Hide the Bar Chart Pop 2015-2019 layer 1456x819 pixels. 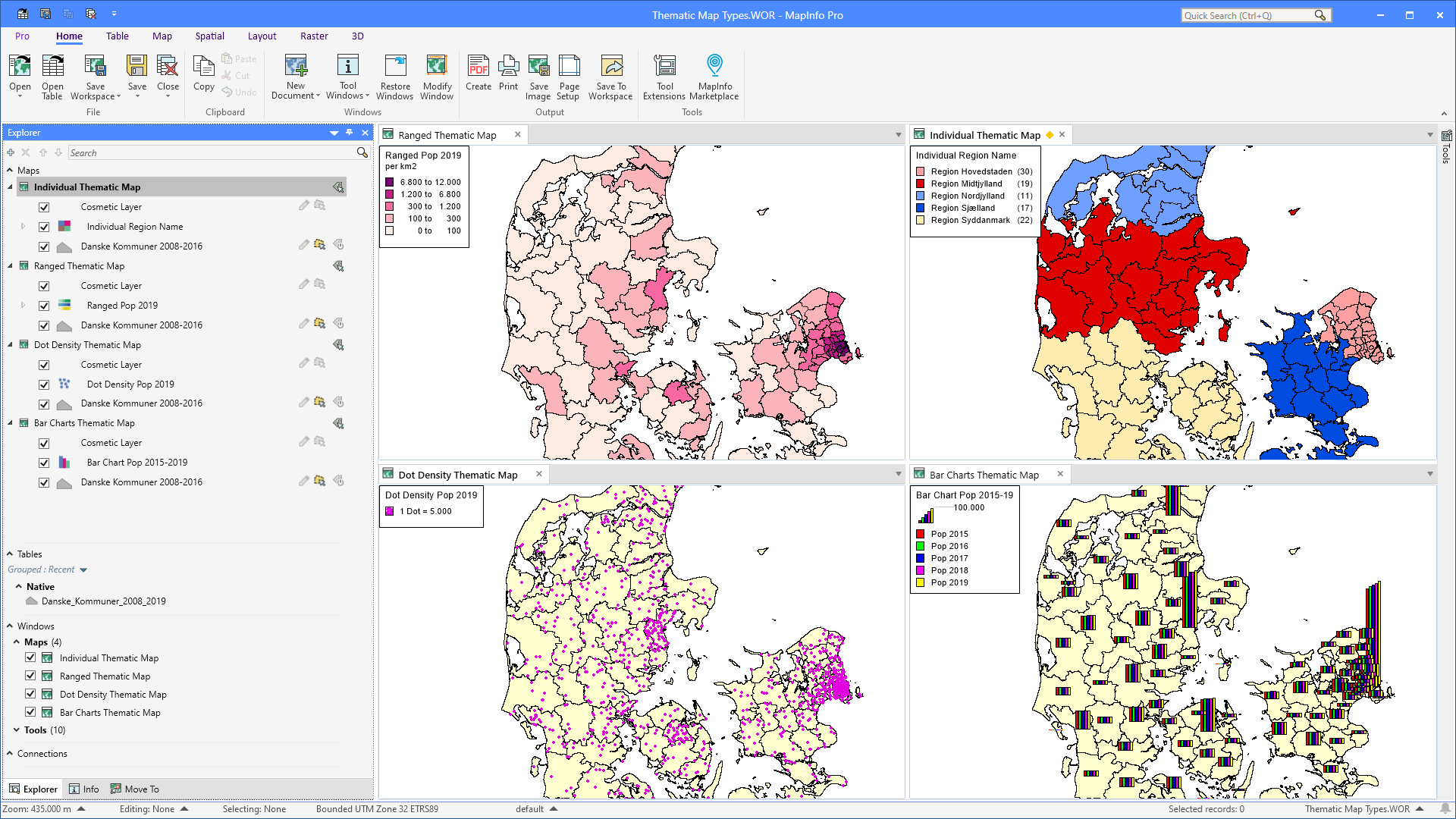(x=44, y=463)
